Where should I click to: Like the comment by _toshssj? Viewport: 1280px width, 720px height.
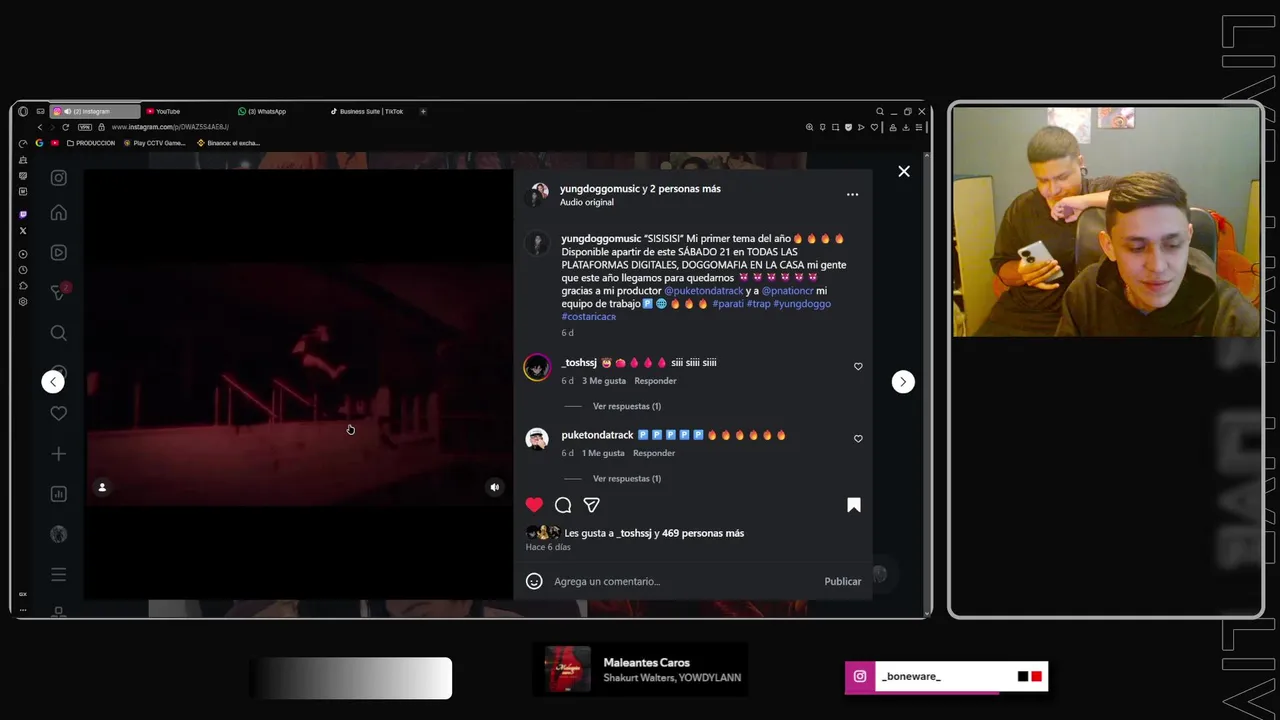pos(858,367)
